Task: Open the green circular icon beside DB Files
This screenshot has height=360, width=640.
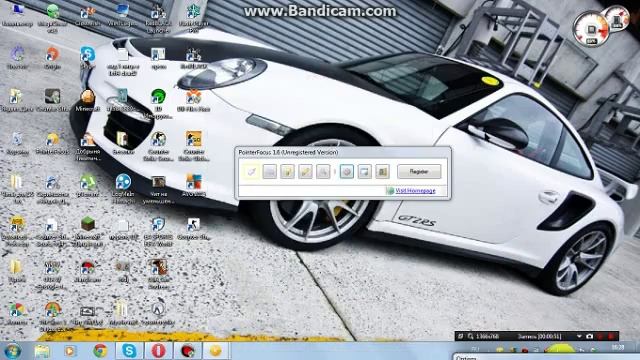Action: (158, 104)
